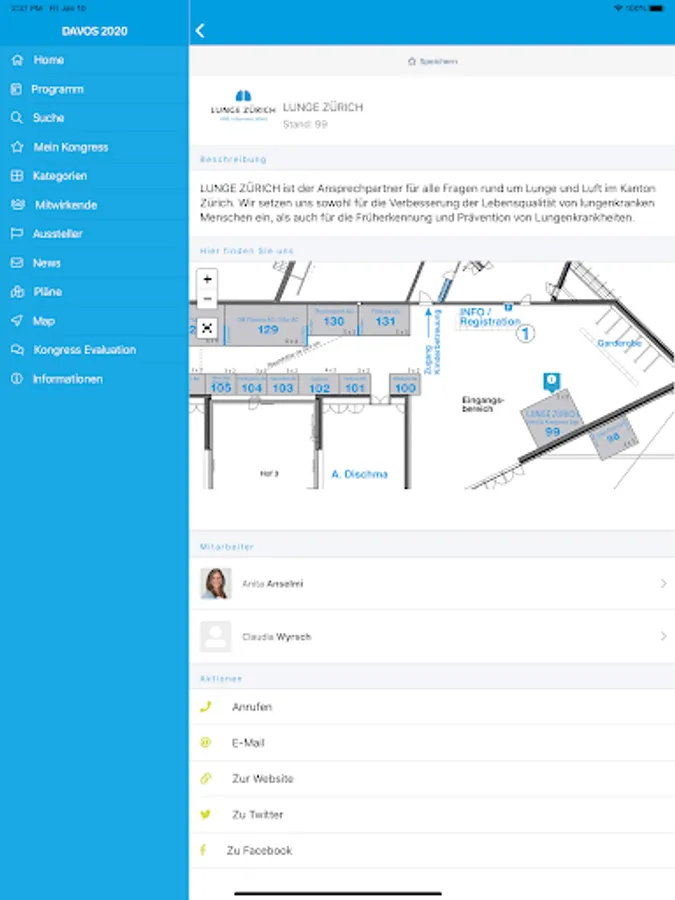The image size is (675, 900).
Task: Tap the Pläne building icon
Action: (x=17, y=292)
